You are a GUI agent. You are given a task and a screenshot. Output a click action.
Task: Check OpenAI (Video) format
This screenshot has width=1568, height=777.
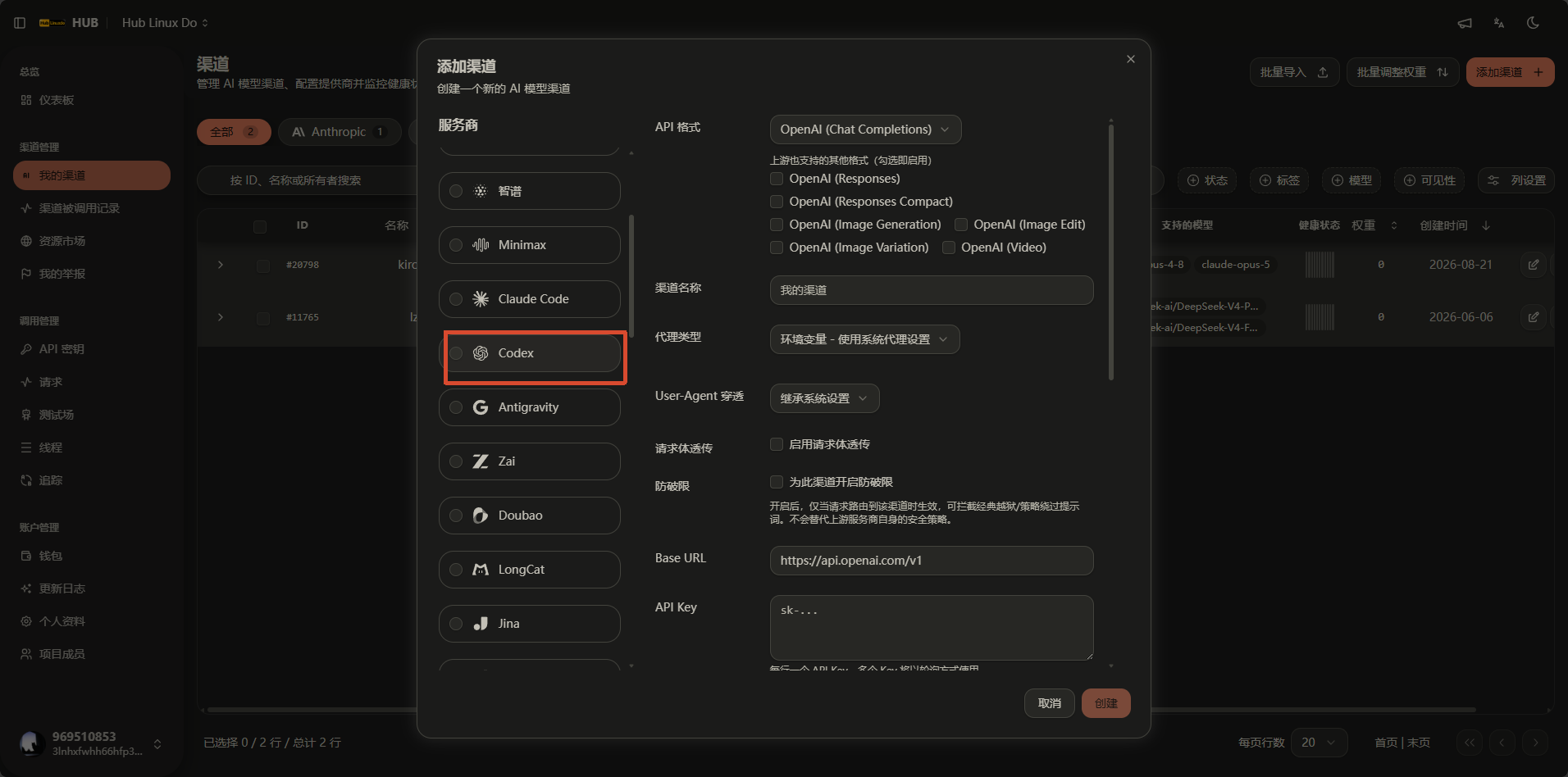[949, 248]
